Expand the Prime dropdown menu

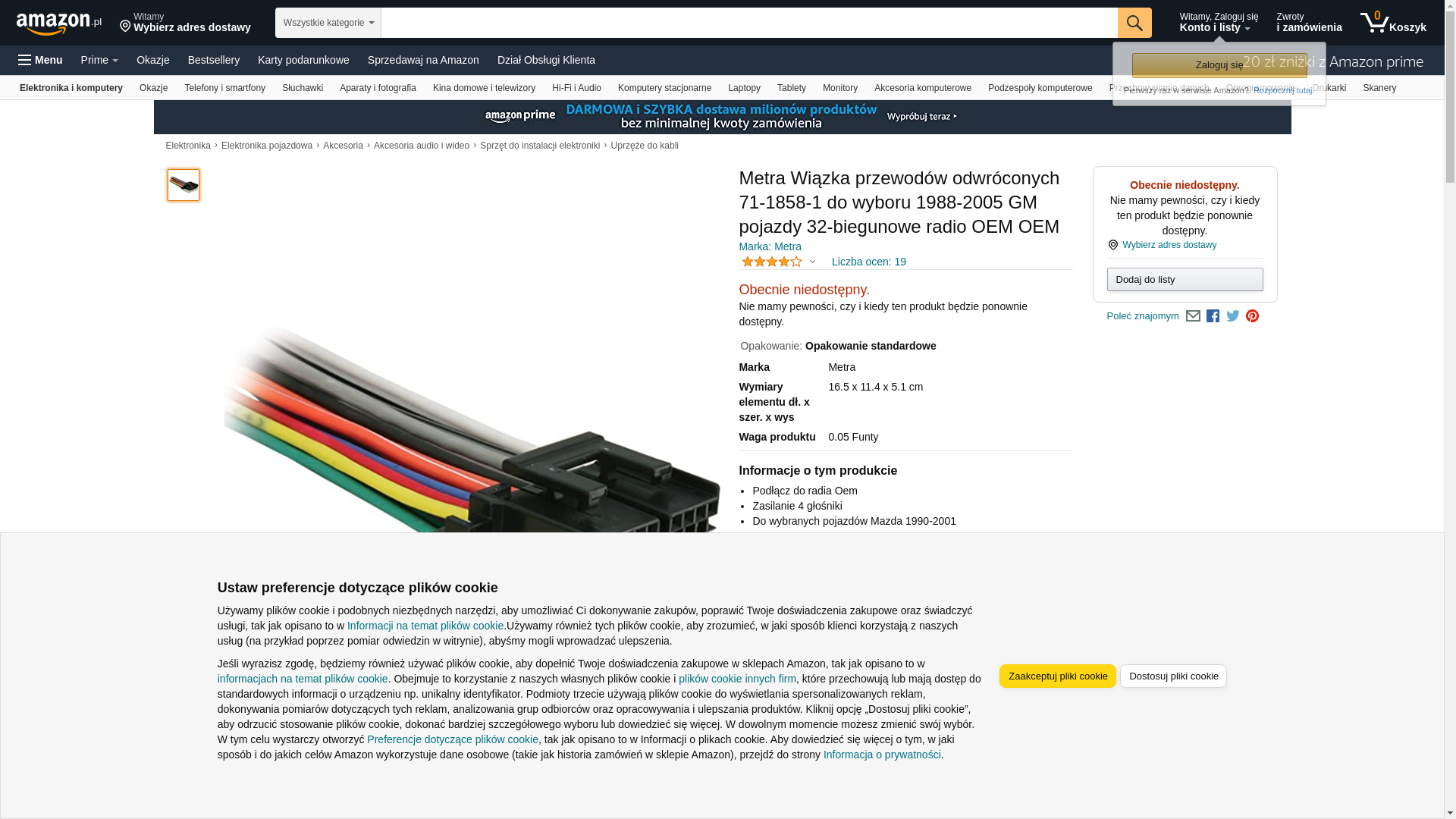[x=99, y=60]
